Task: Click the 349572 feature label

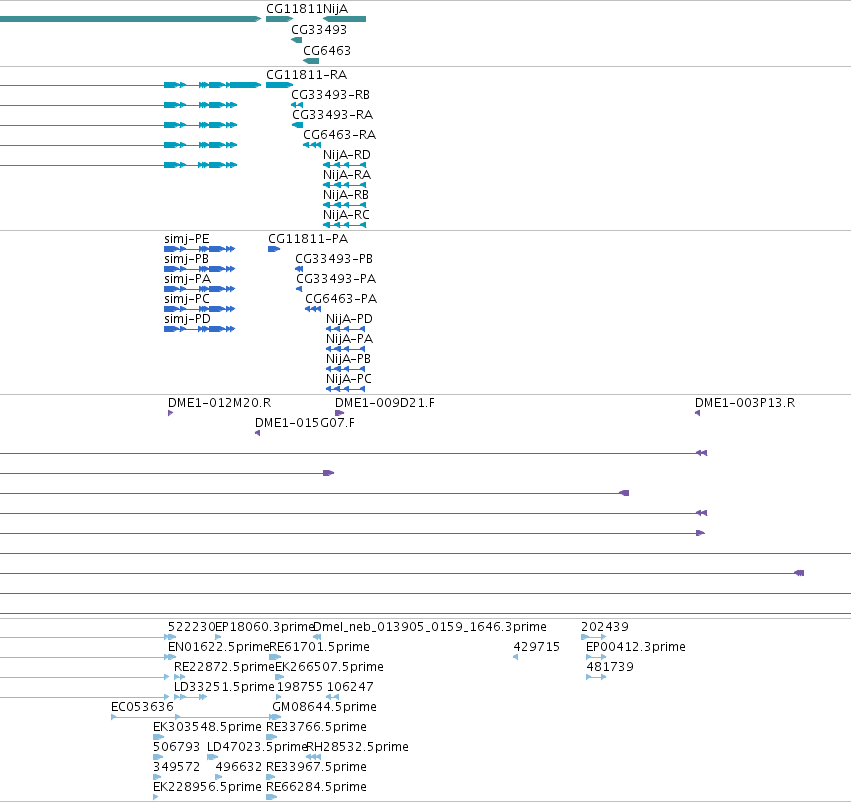Action: (176, 767)
